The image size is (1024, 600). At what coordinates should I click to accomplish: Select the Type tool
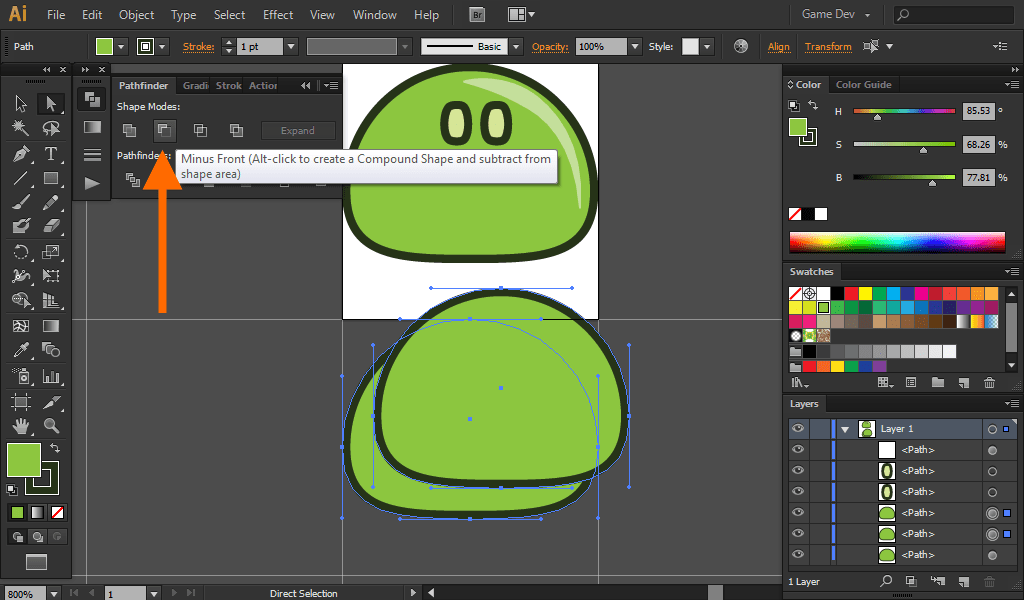pos(51,154)
